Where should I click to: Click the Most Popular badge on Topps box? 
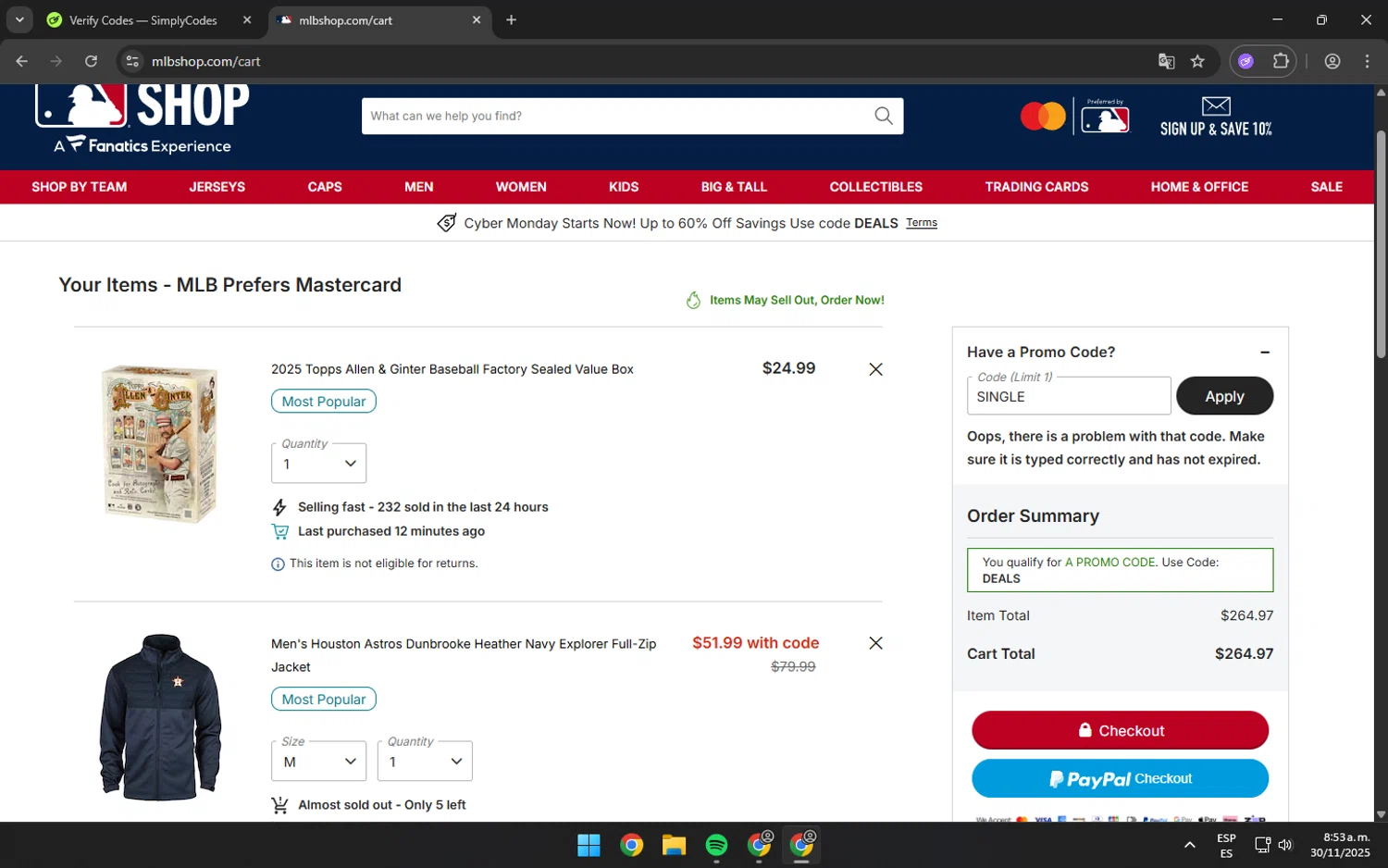click(324, 402)
